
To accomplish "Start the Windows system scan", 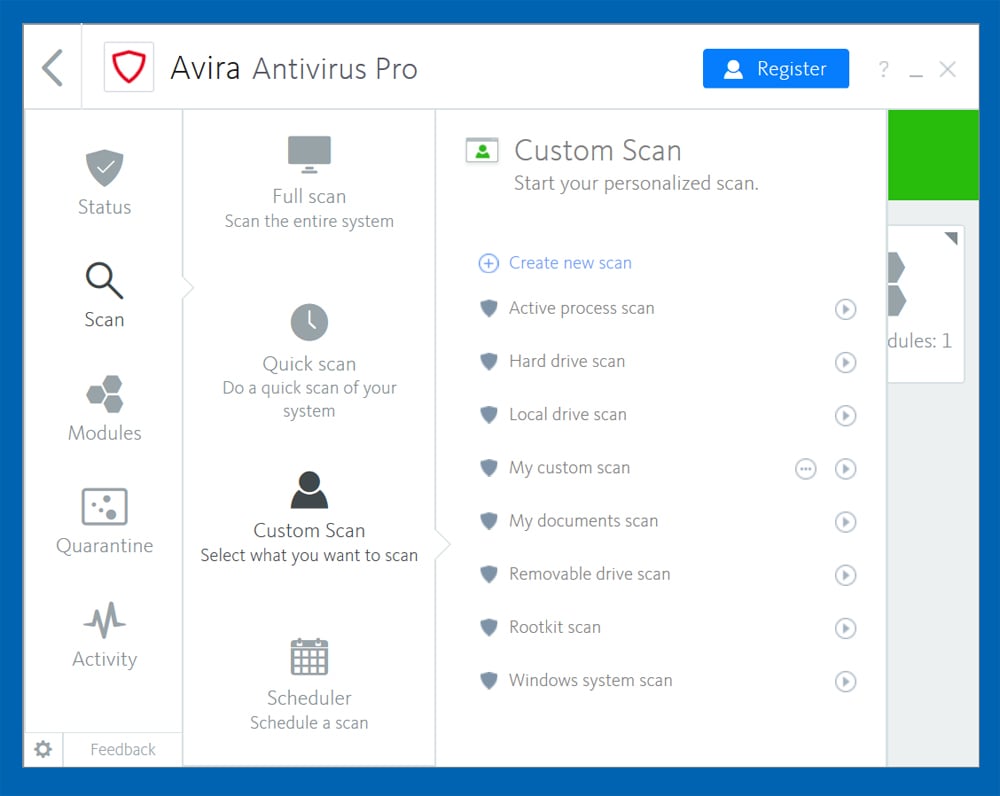I will pyautogui.click(x=846, y=682).
